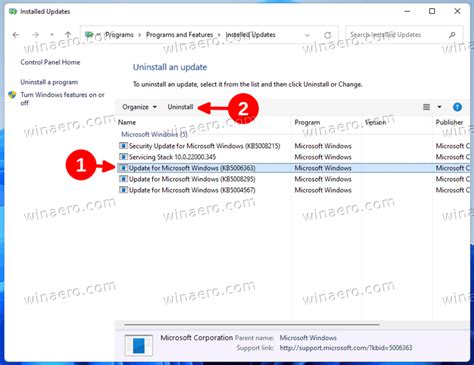The image size is (474, 365).
Task: Click the icon of KB5008215 update
Action: coord(123,146)
